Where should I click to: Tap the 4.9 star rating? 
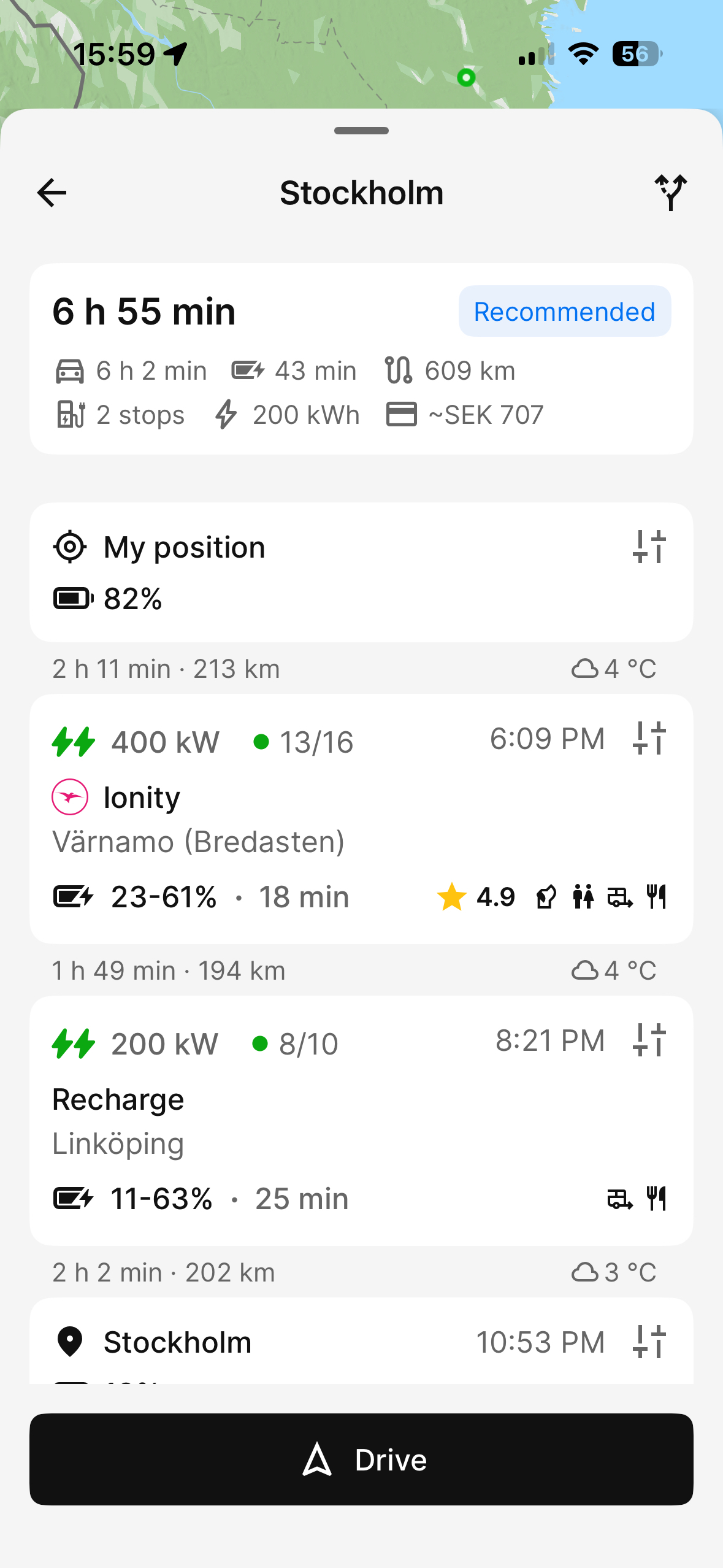[x=476, y=897]
